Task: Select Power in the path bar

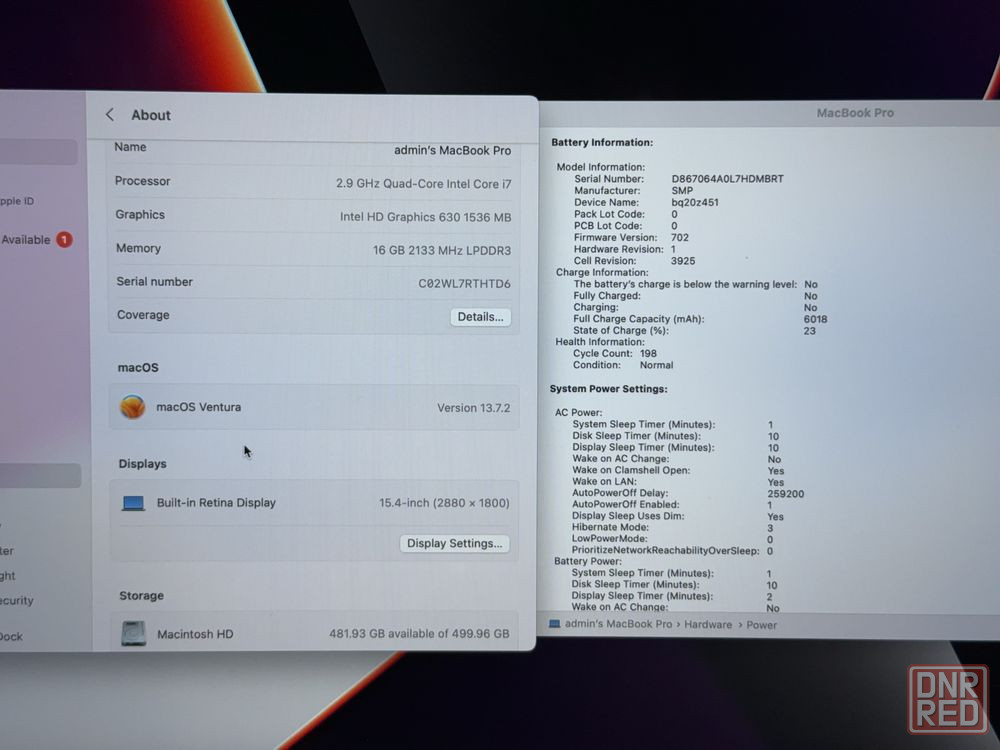Action: click(x=761, y=625)
